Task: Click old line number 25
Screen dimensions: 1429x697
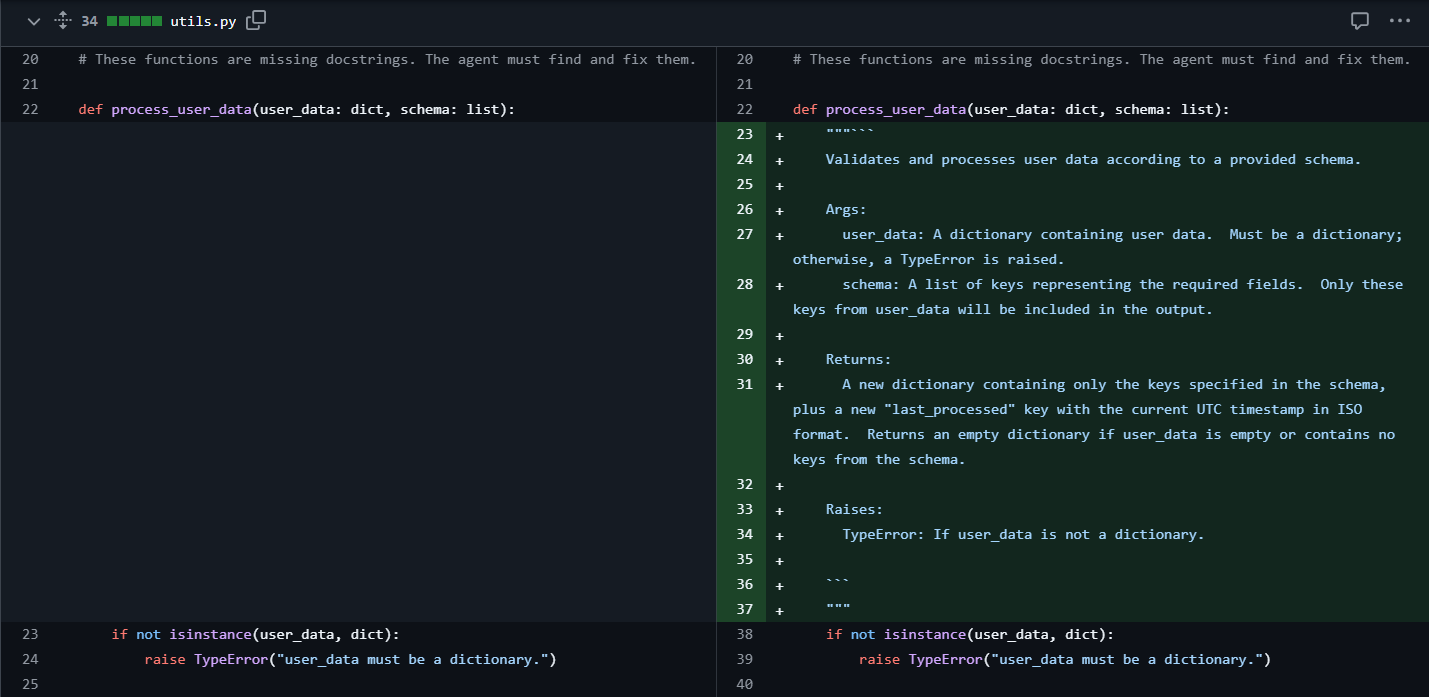Action: (x=30, y=685)
